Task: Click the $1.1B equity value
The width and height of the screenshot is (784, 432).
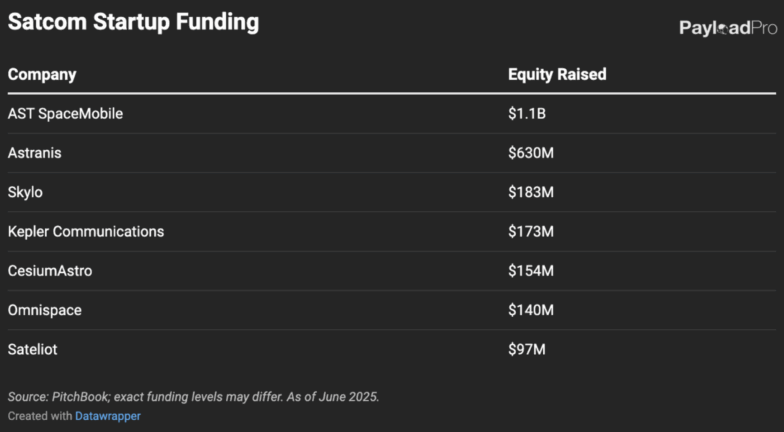Action: (x=527, y=114)
